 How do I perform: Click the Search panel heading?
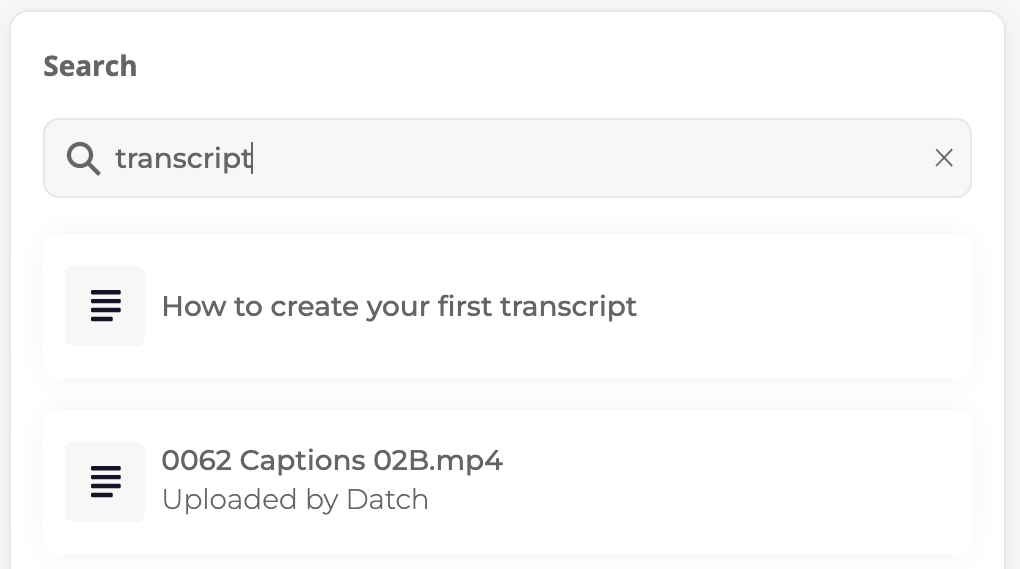click(90, 66)
